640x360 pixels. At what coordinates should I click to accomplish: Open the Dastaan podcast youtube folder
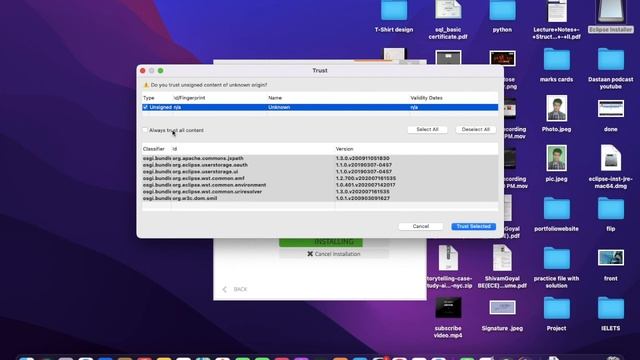(x=611, y=60)
